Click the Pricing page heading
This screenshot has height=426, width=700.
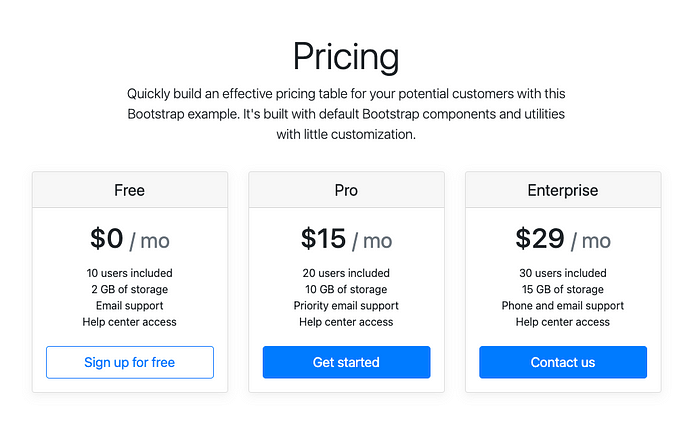tap(346, 56)
